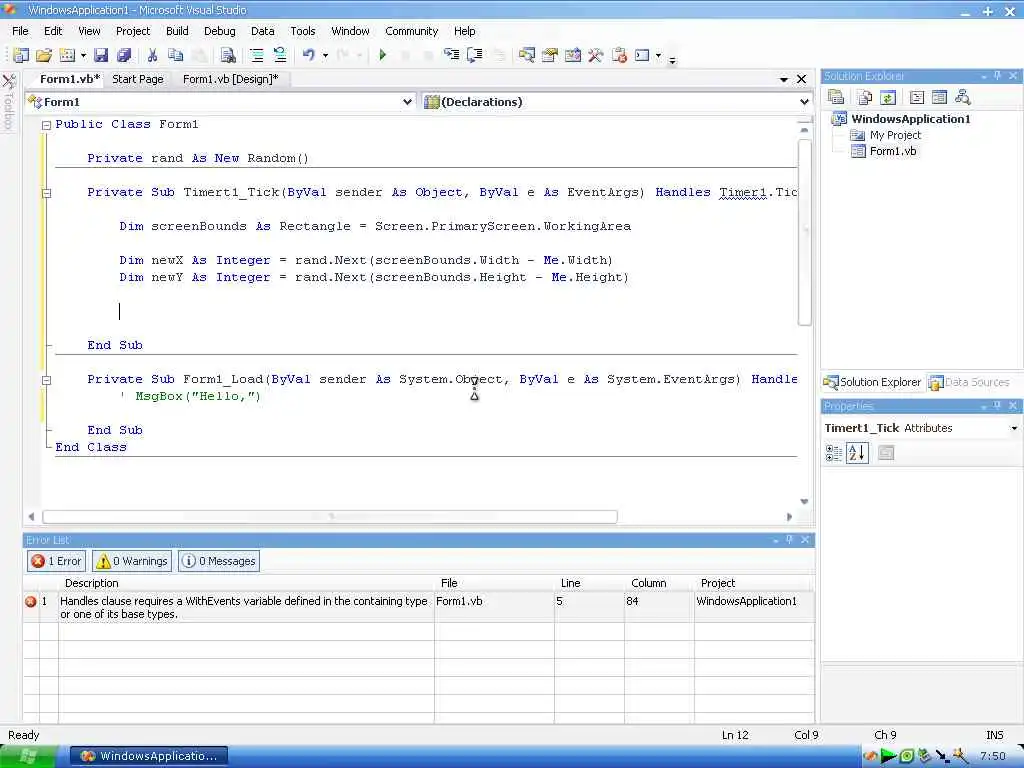Switch to the Form1.vb [Design] tab
The image size is (1024, 768).
pyautogui.click(x=231, y=79)
